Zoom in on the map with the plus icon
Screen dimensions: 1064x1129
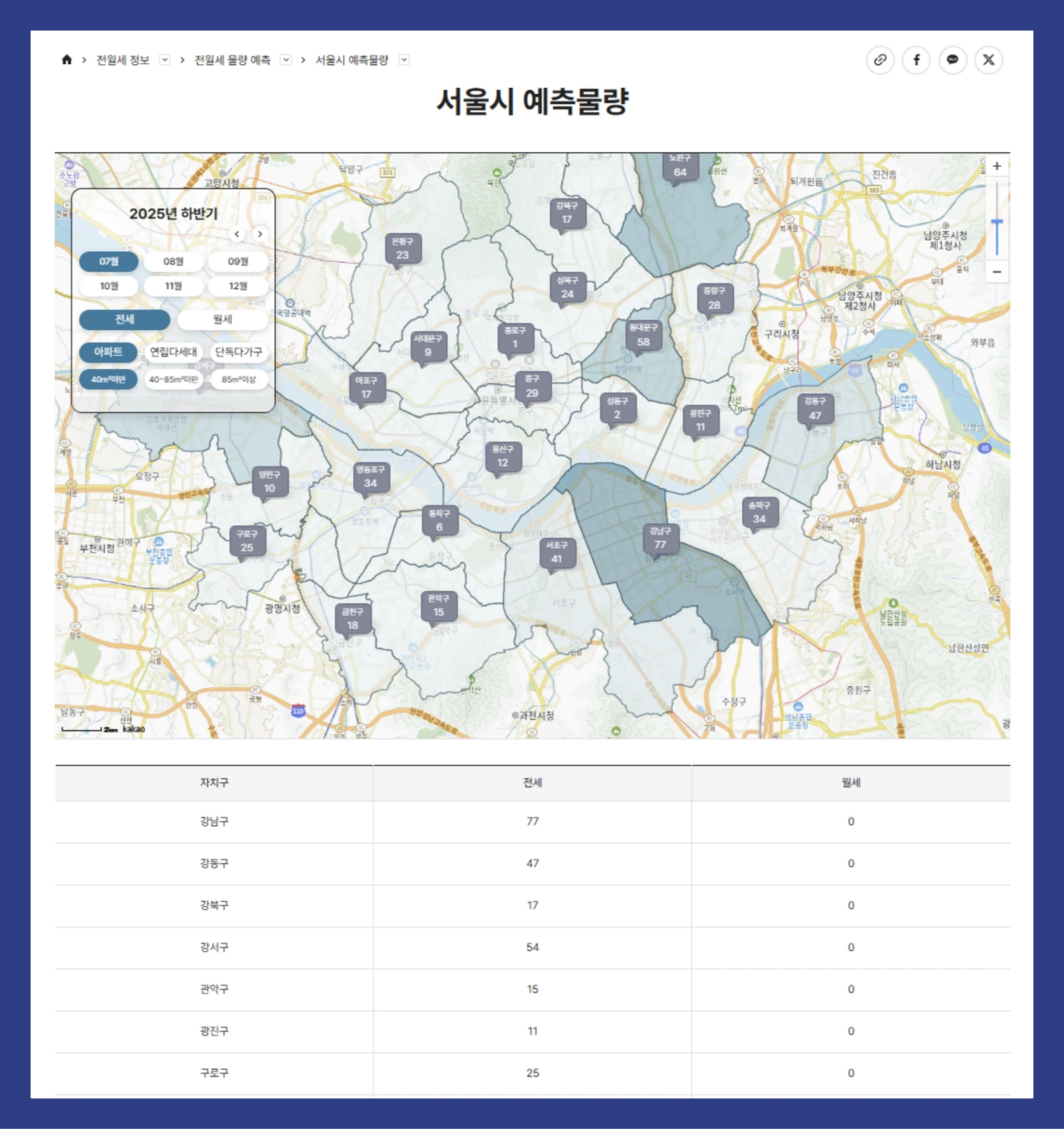coord(996,165)
